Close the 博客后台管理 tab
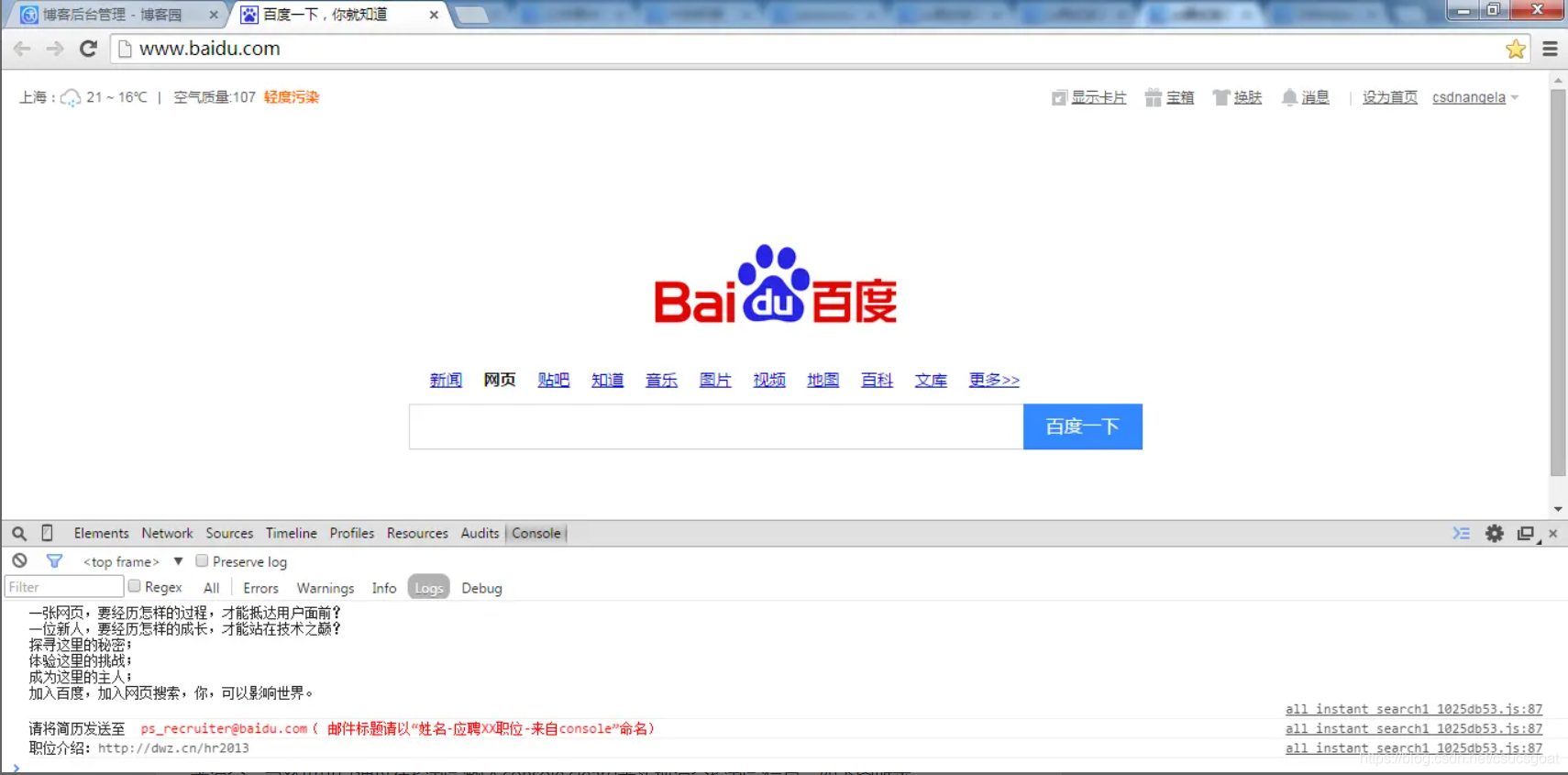The height and width of the screenshot is (775, 1568). pos(214,15)
